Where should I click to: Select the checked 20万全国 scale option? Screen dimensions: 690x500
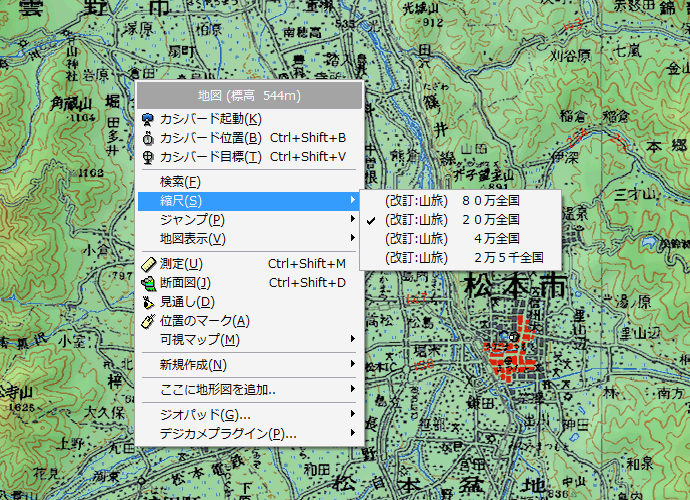tap(452, 219)
